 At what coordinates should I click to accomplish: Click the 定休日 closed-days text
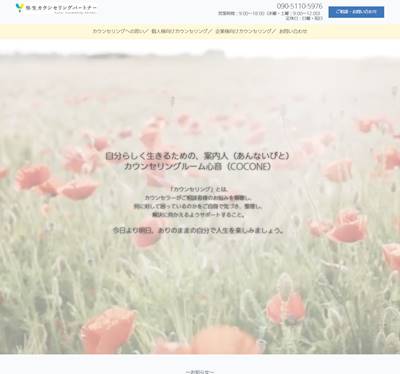click(x=304, y=18)
